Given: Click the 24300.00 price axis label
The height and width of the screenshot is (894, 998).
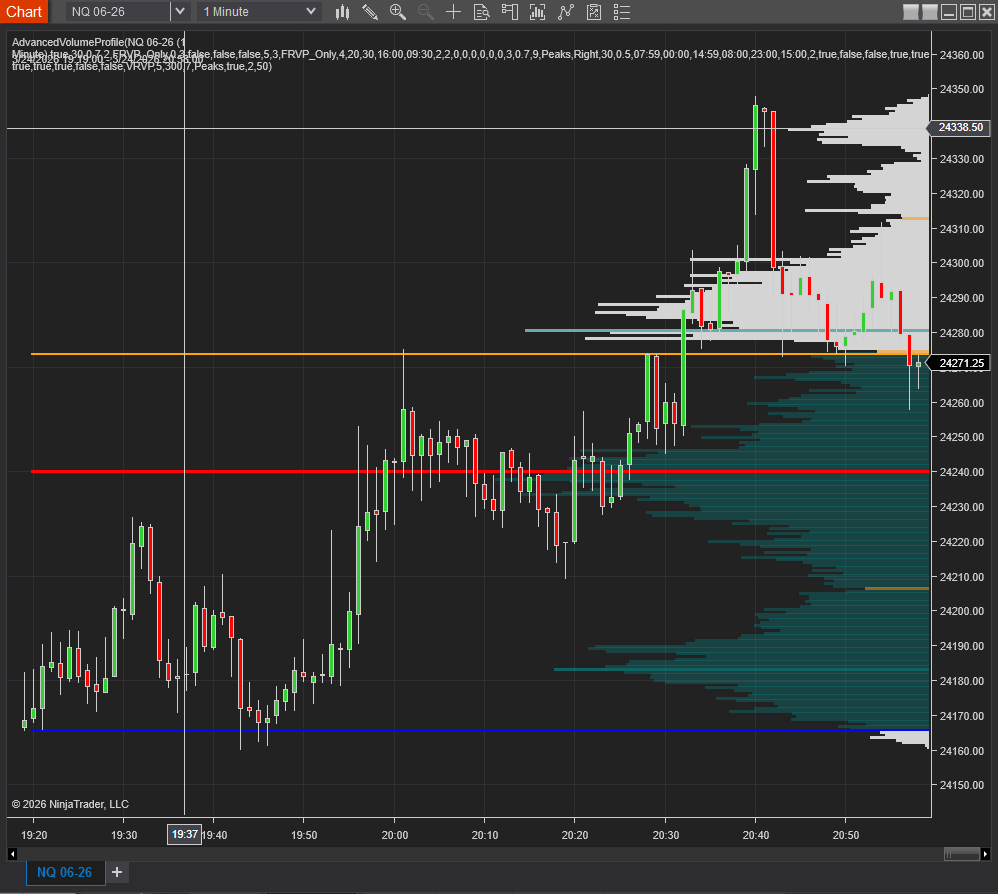Looking at the screenshot, I should coord(962,263).
